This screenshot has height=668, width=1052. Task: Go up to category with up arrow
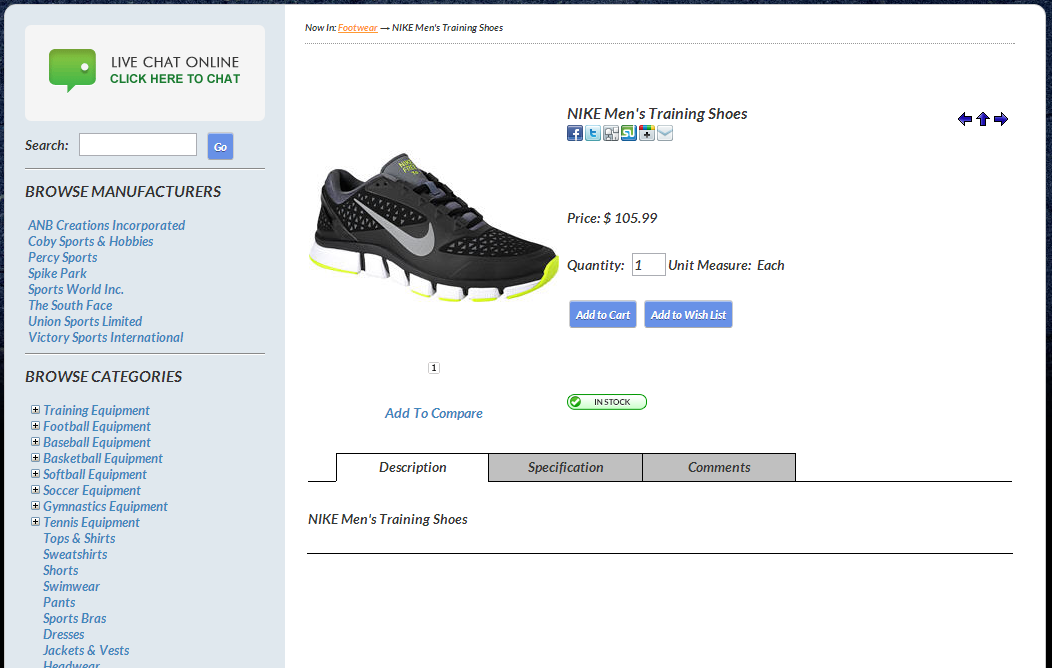tap(983, 119)
